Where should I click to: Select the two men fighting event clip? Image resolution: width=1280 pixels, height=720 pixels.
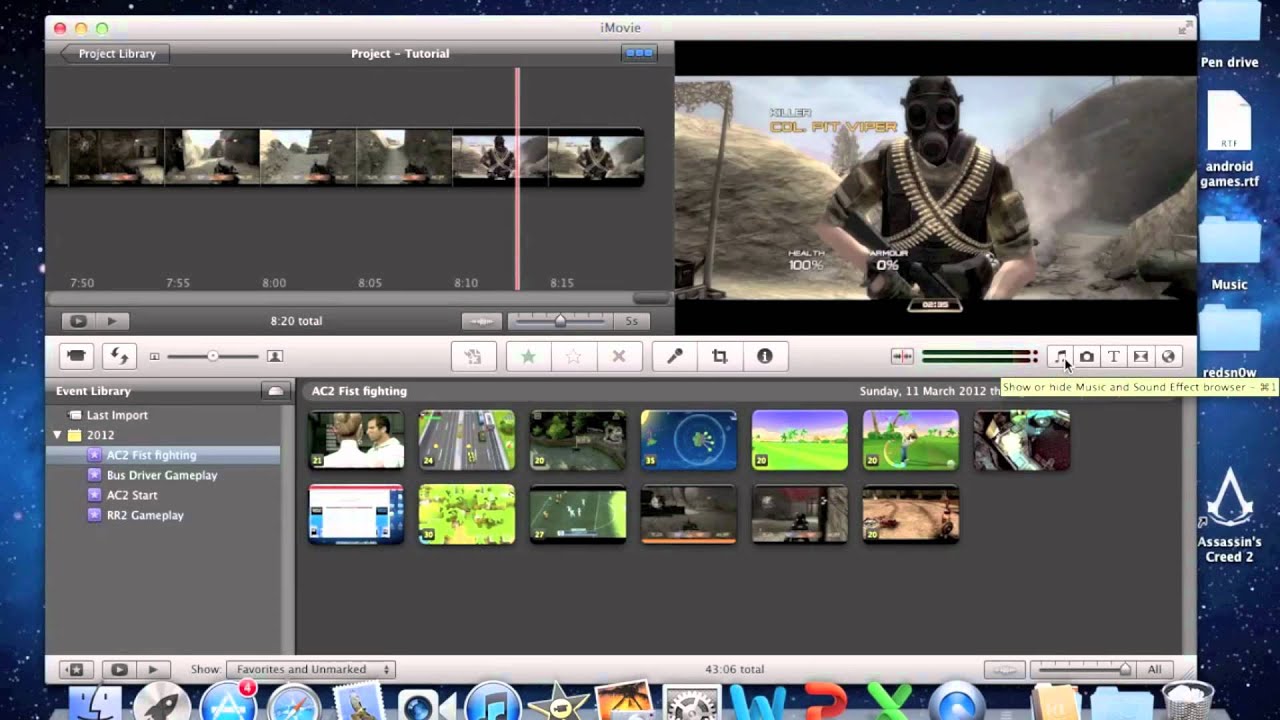(x=356, y=440)
